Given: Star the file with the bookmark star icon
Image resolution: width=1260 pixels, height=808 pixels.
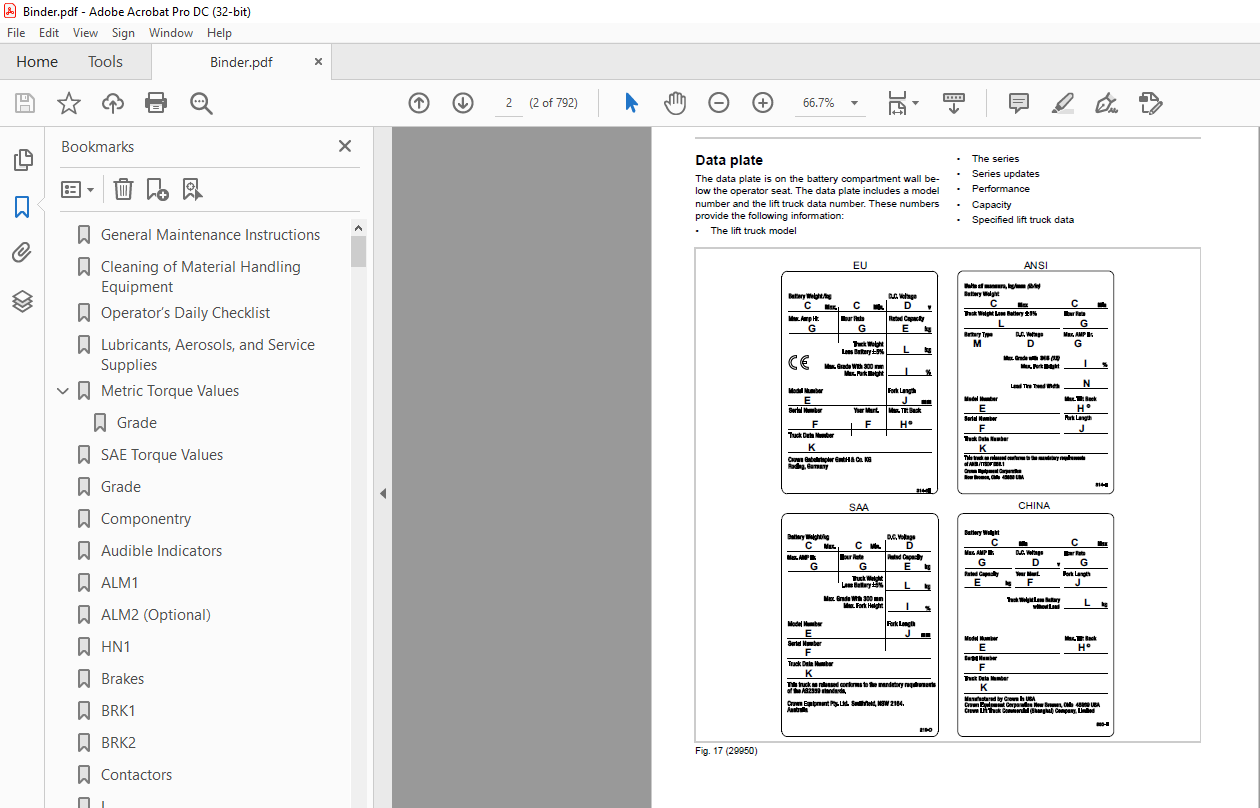Looking at the screenshot, I should pyautogui.click(x=69, y=103).
